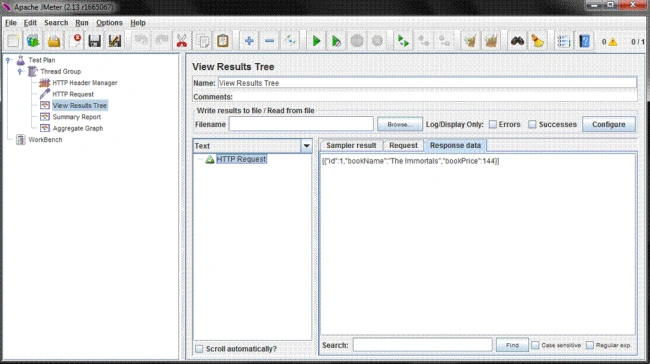The height and width of the screenshot is (364, 650).
Task: Select Aggregate Graph in tree
Action: (78, 129)
